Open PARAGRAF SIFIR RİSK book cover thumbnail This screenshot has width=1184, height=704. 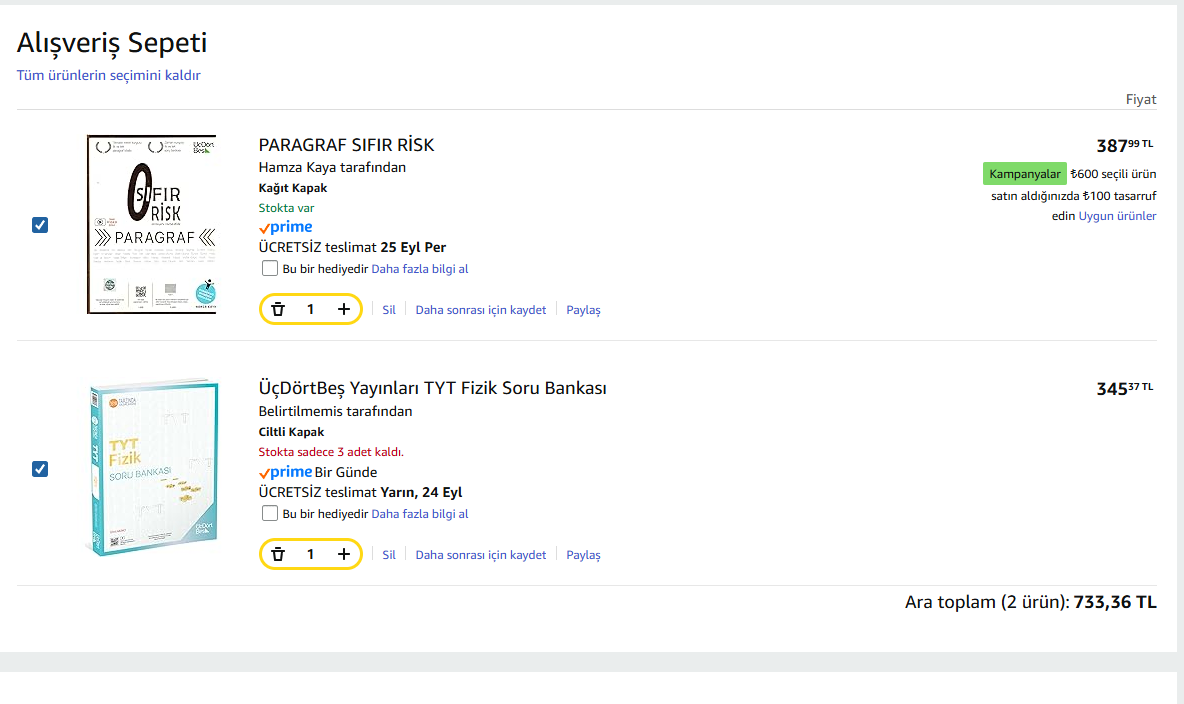151,225
